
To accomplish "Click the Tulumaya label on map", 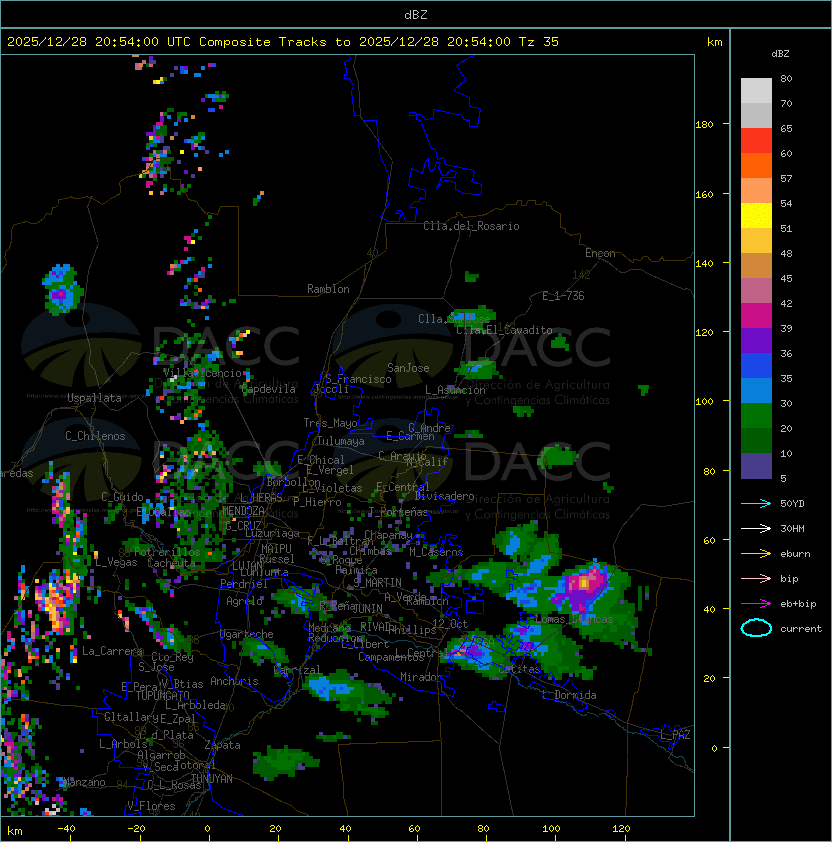I will coord(341,441).
